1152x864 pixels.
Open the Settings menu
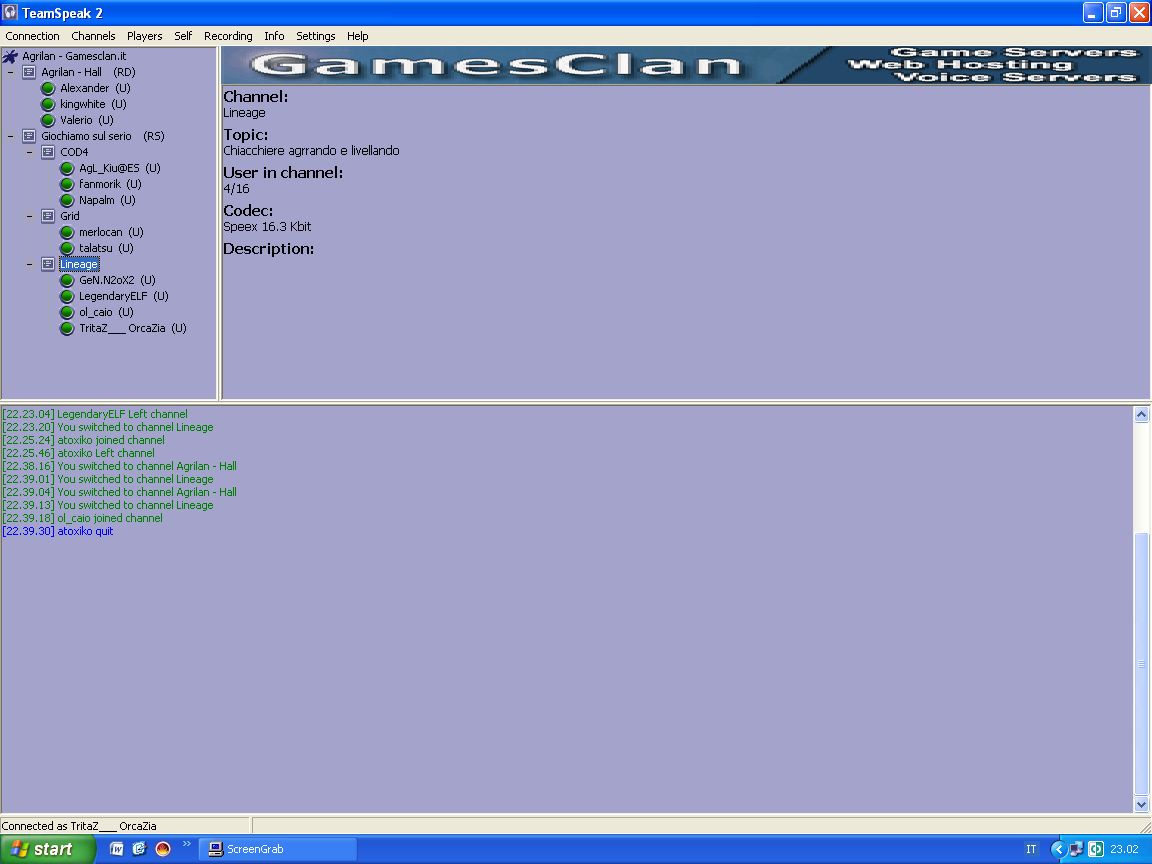(x=316, y=36)
